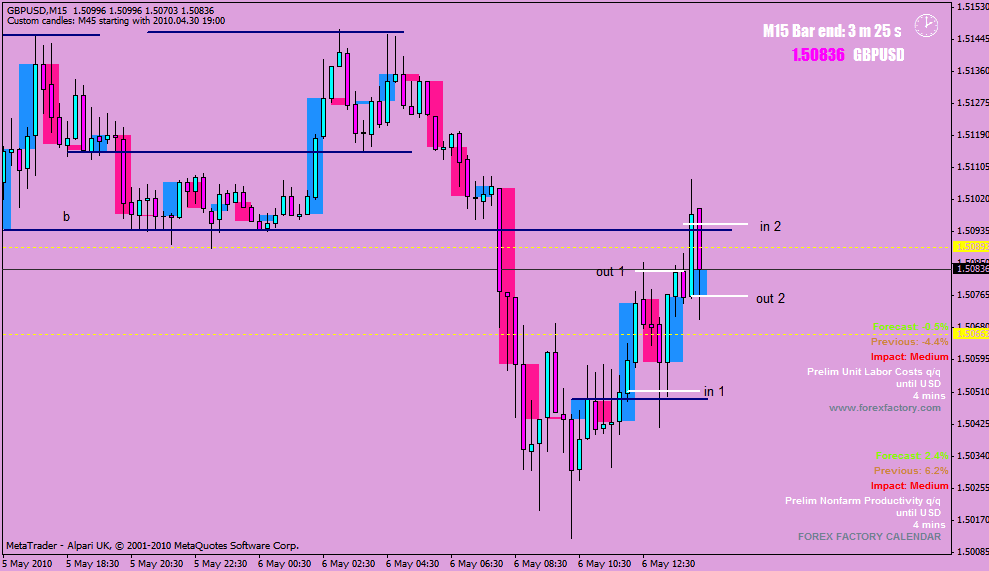The height and width of the screenshot is (571, 989).
Task: Click the '5 May 18:30' time axis label
Action: [x=93, y=563]
